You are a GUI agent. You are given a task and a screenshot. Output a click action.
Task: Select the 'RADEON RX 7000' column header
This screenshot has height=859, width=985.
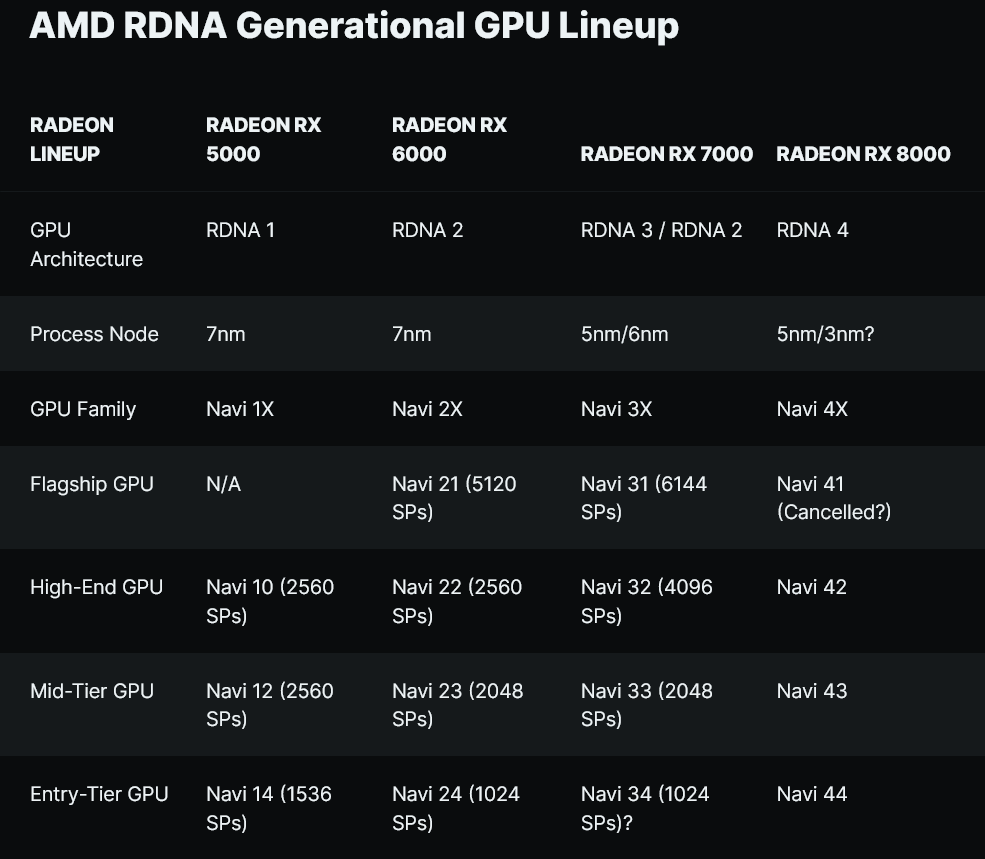click(x=667, y=154)
